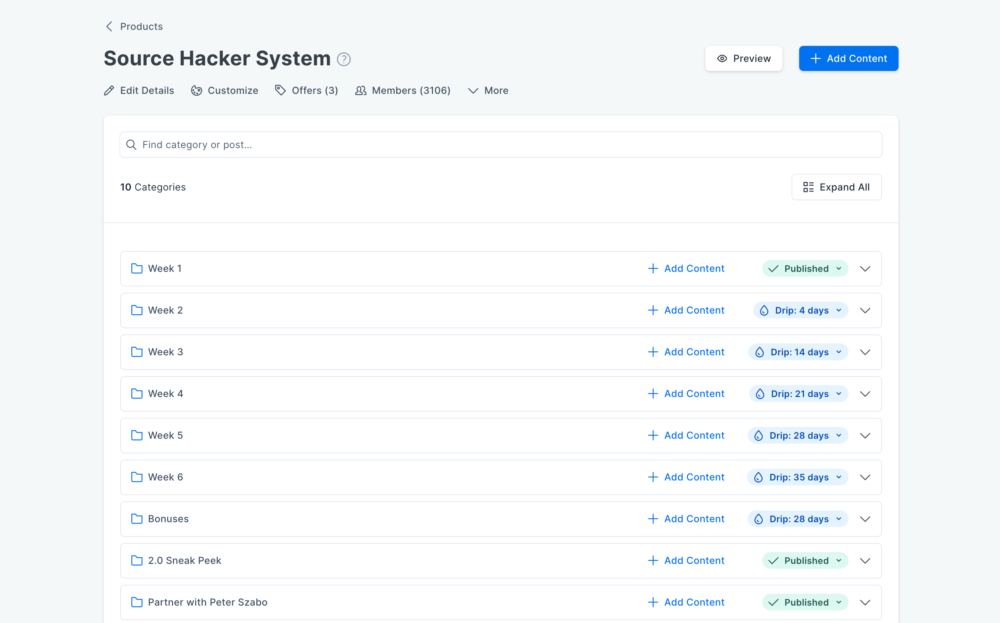Viewport: 1000px width, 623px height.
Task: Open Bonuses Drip: 28 days dropdown
Action: tap(798, 519)
